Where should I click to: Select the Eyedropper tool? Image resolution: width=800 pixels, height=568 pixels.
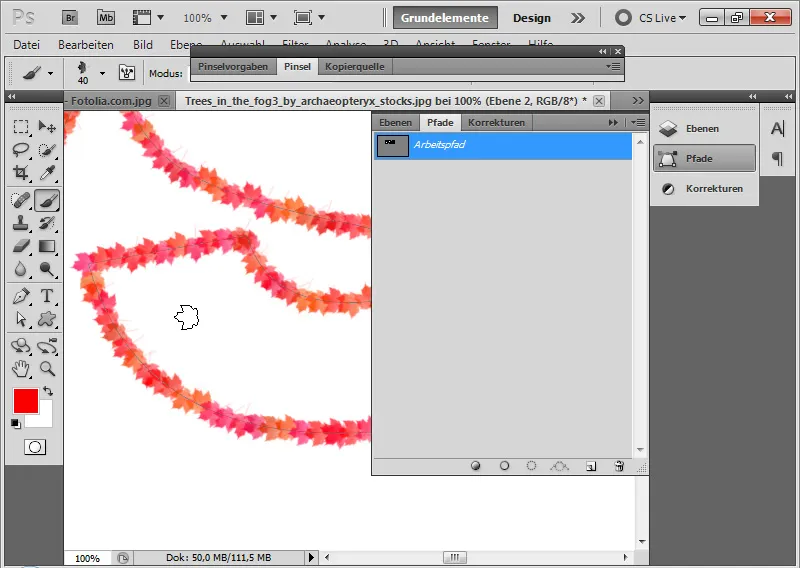[x=47, y=172]
